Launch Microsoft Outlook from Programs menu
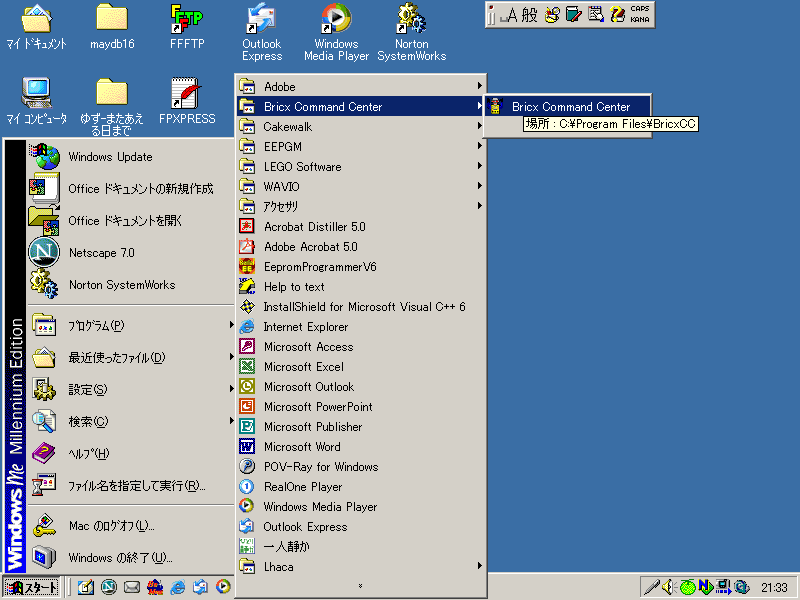 point(361,386)
